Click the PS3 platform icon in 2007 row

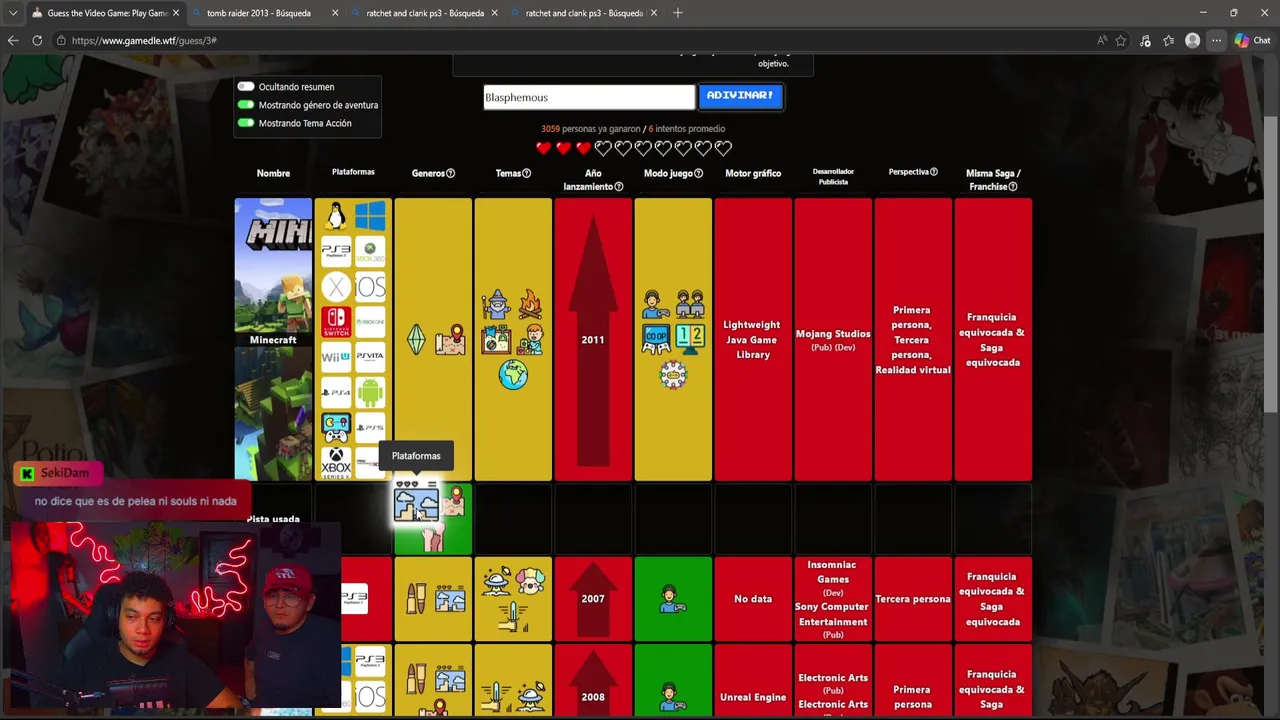click(354, 598)
